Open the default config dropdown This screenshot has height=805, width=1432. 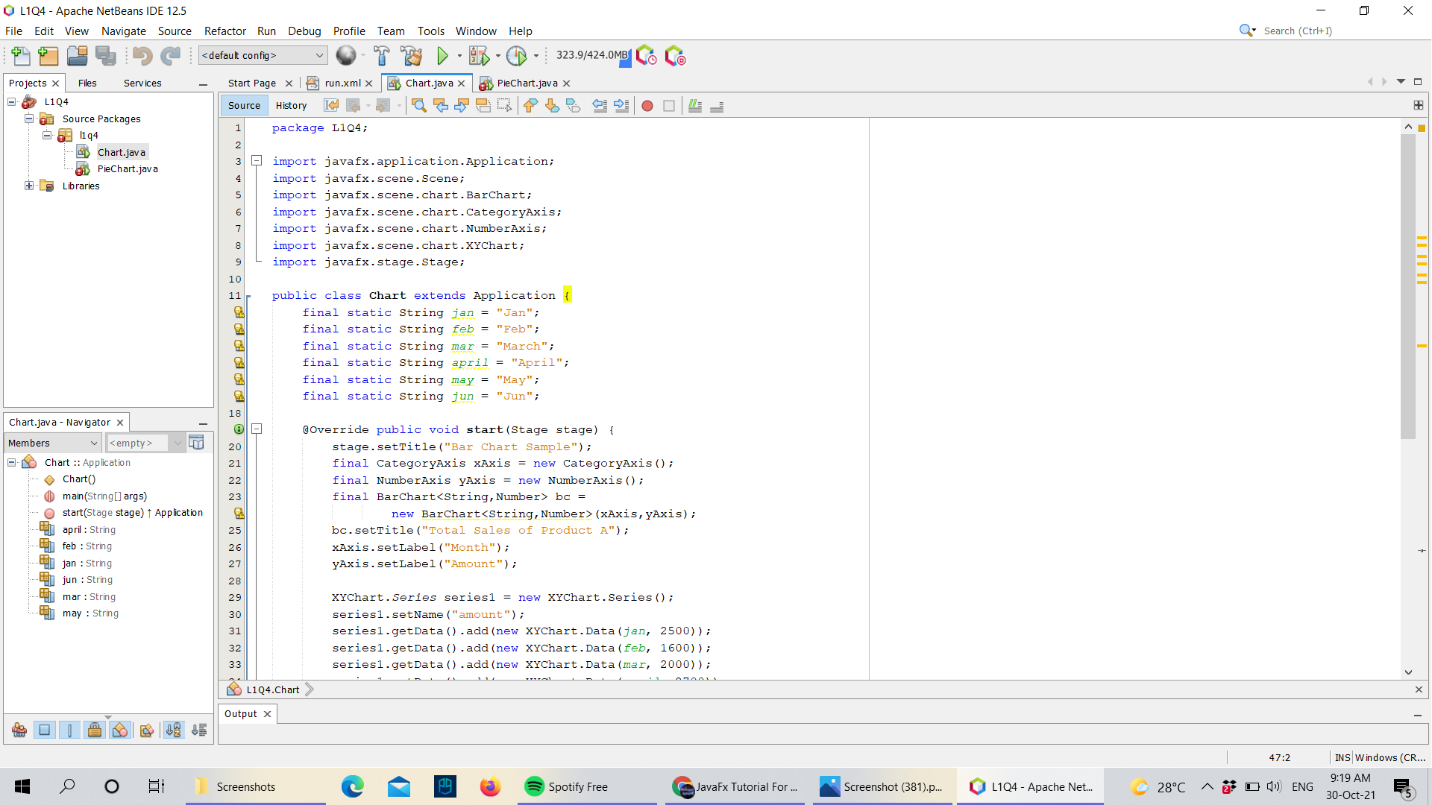pos(263,56)
